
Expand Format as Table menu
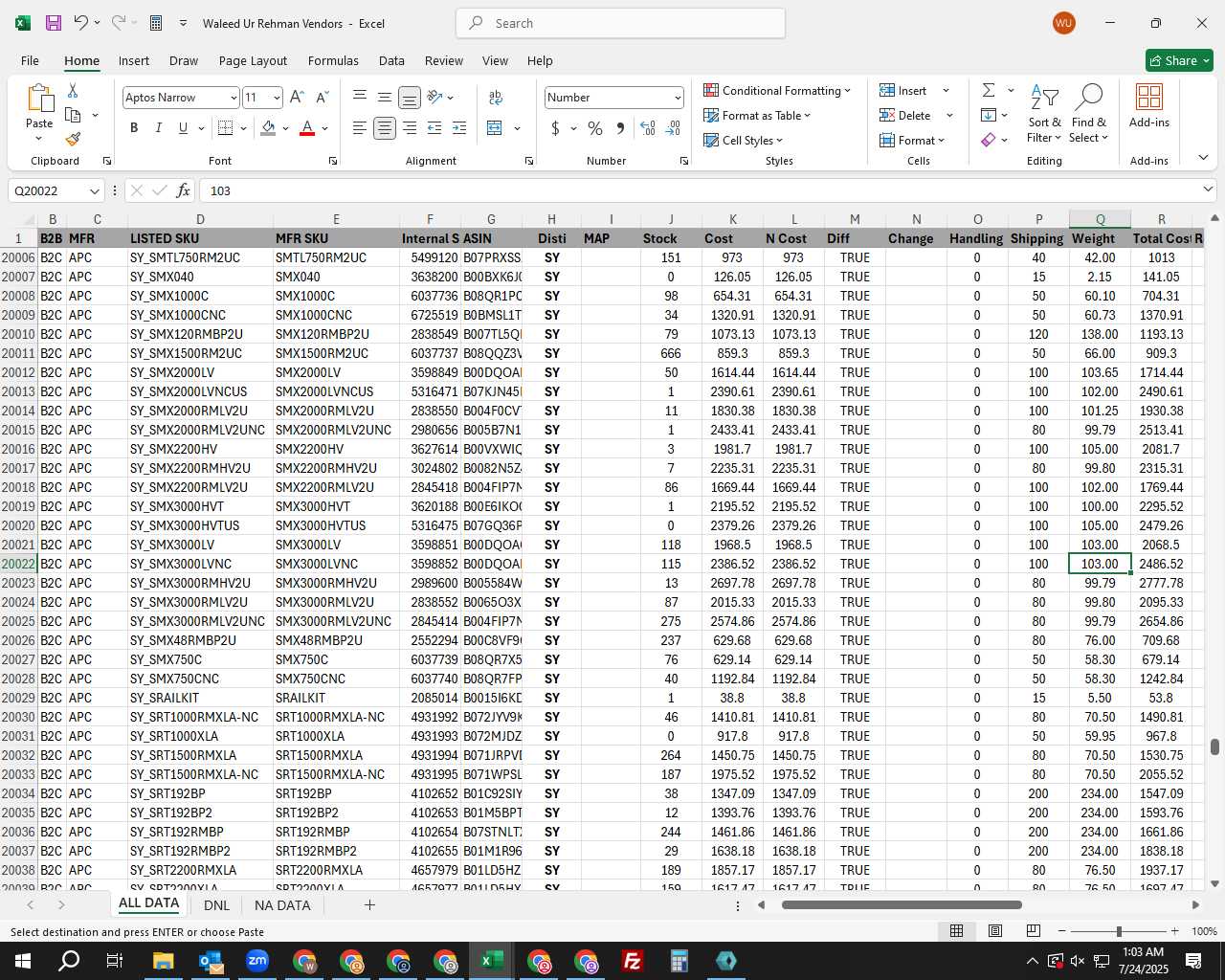pos(757,115)
